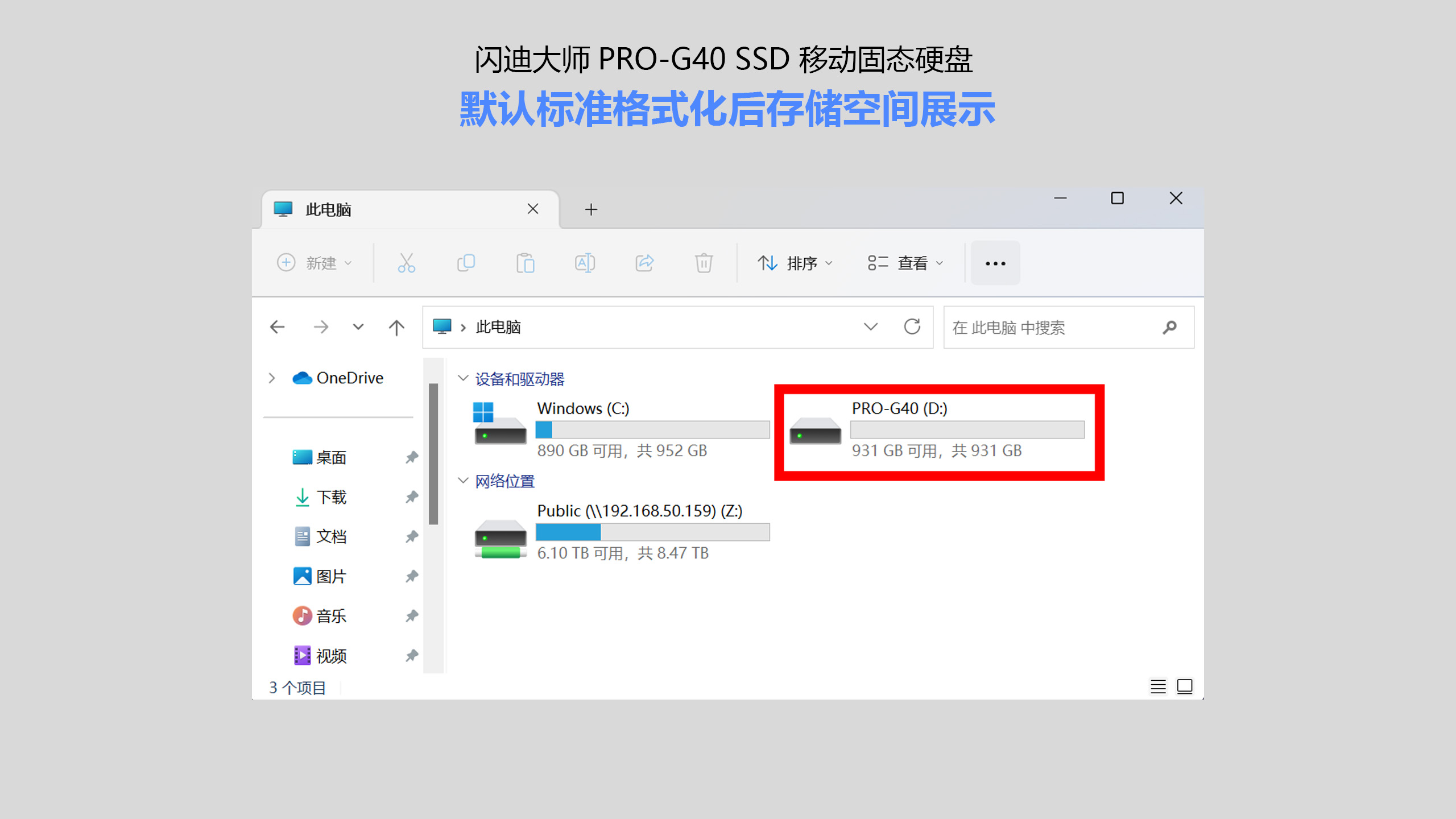Click the search magnifier icon
The width and height of the screenshot is (1456, 819).
tap(1169, 327)
